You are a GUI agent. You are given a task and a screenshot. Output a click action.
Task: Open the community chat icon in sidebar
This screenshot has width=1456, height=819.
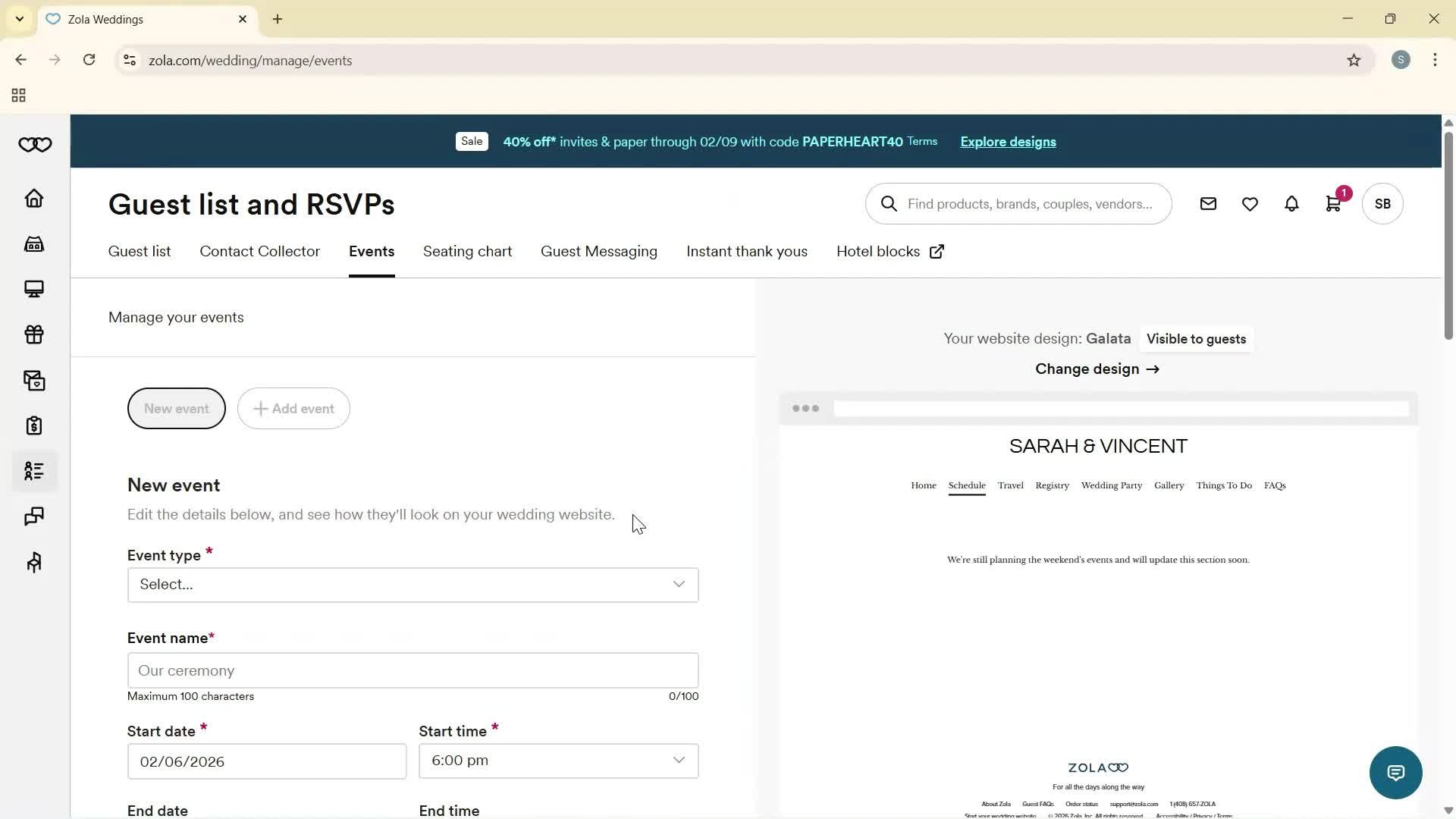pyautogui.click(x=34, y=516)
